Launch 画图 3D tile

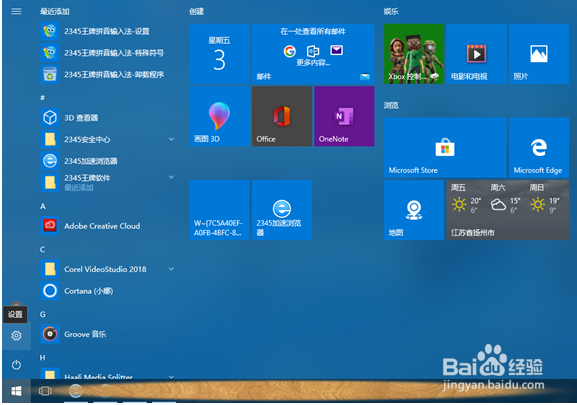pos(219,116)
